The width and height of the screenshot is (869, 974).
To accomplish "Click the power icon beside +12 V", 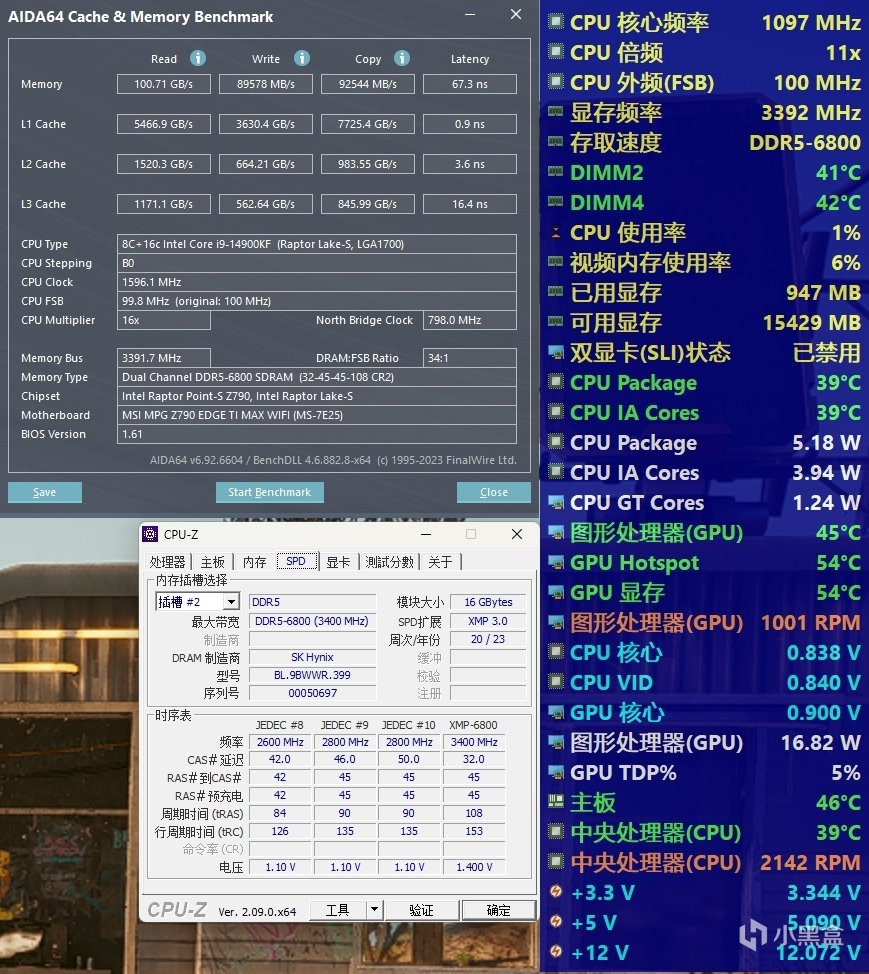I will [555, 952].
